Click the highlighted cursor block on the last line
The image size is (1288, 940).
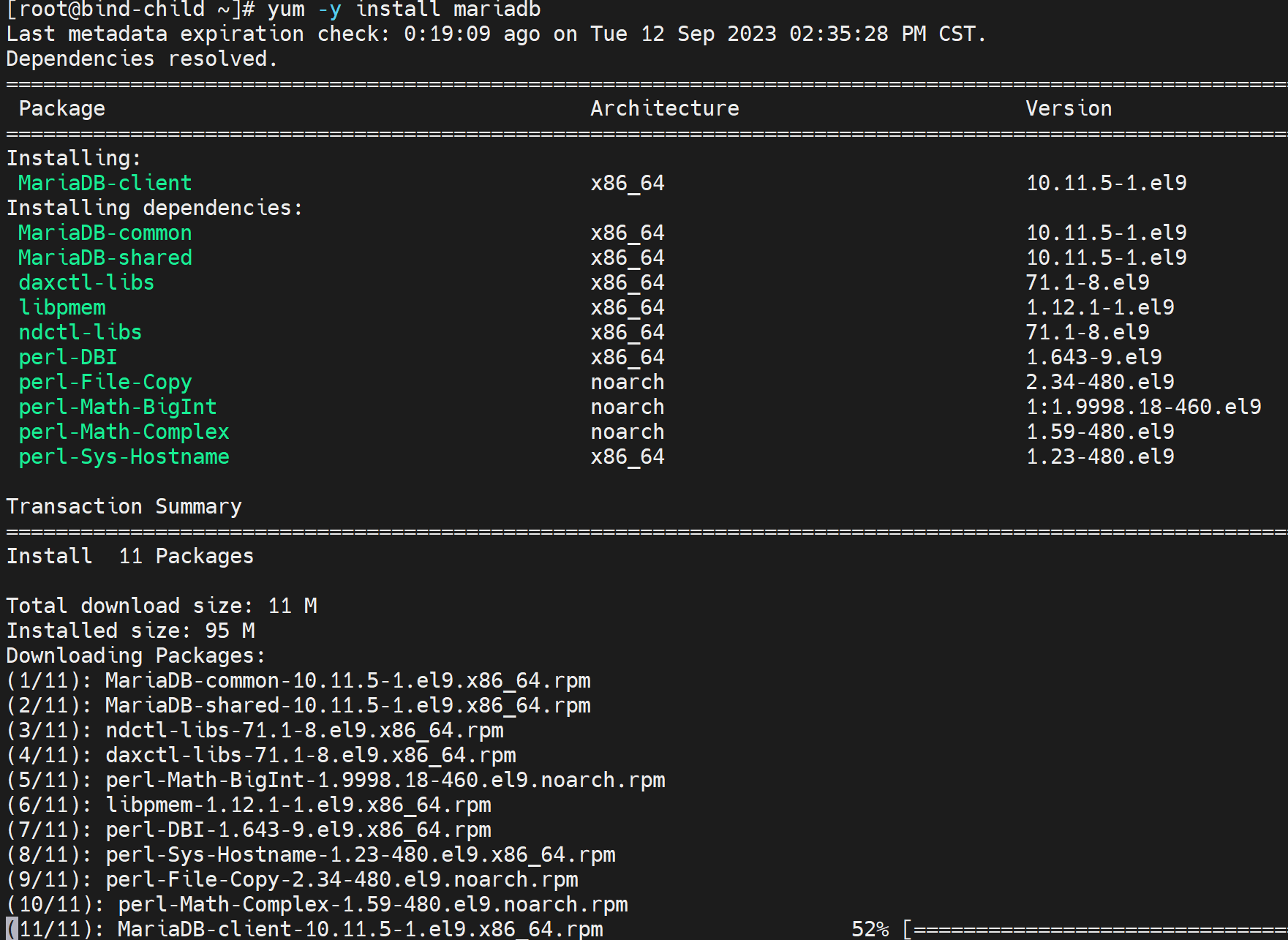coord(12,929)
